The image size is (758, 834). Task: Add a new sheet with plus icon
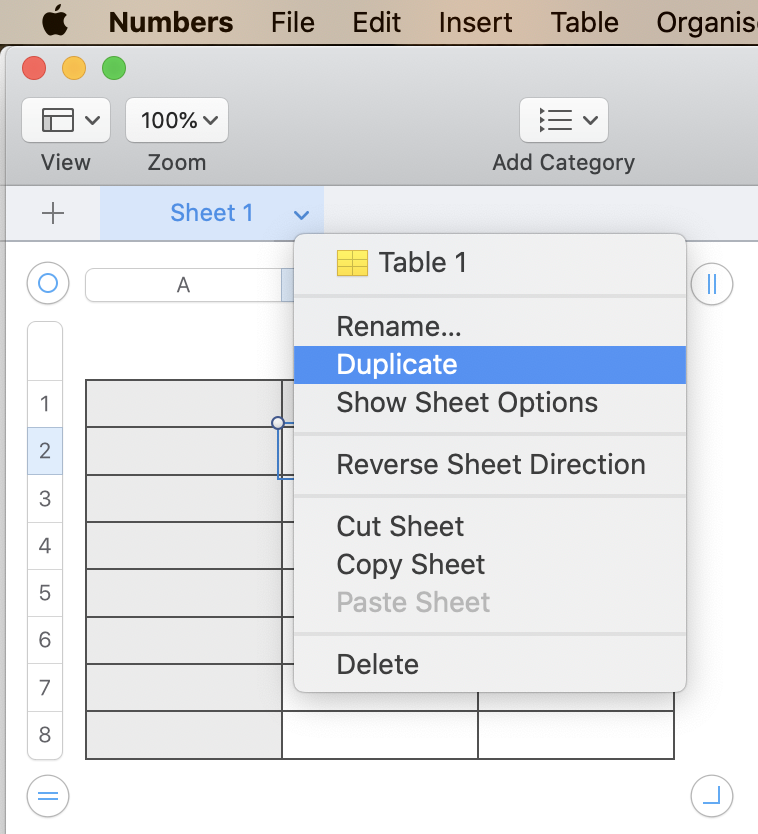[53, 213]
